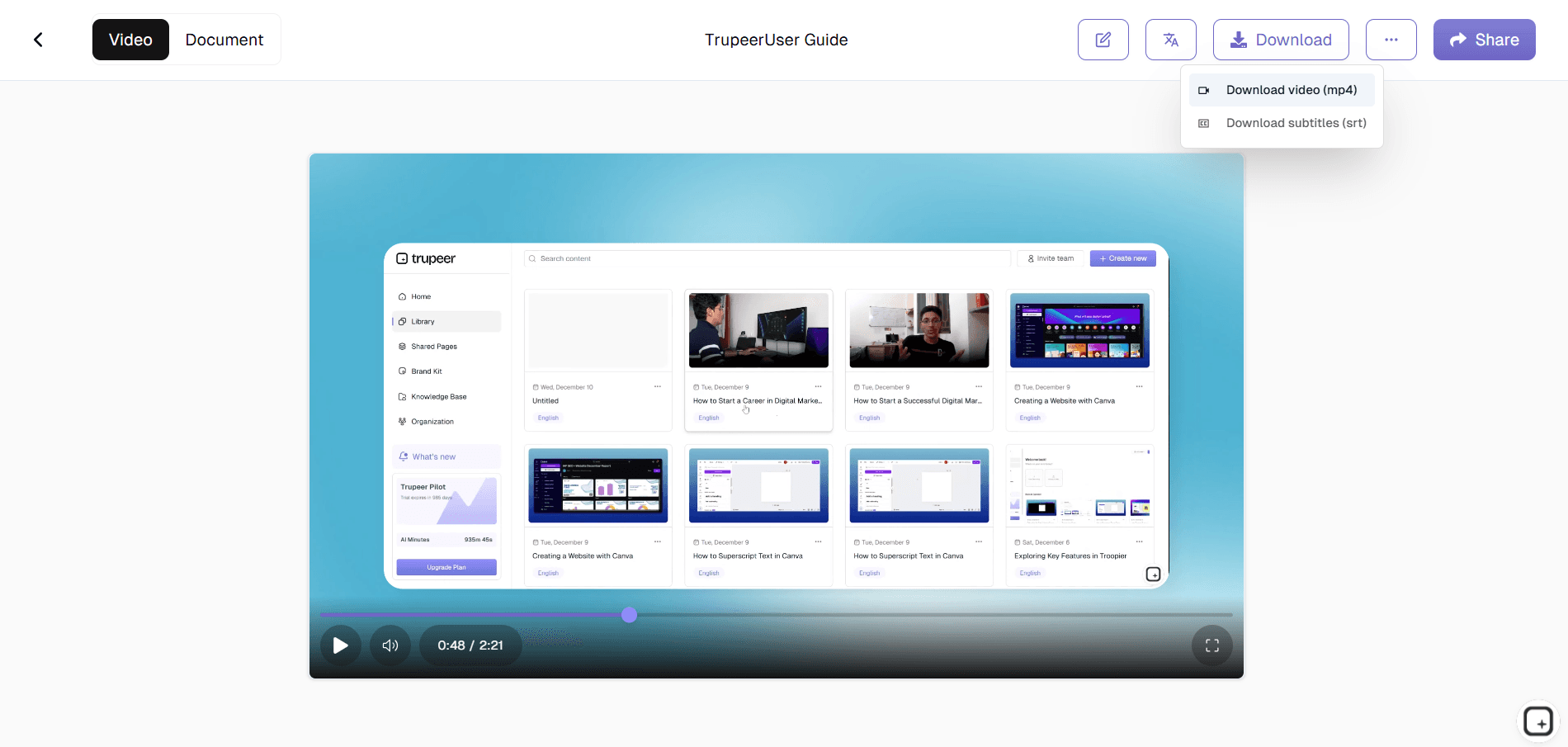Viewport: 1568px width, 747px height.
Task: Click the Successful Digital Marketing video thumbnail
Action: pyautogui.click(x=919, y=330)
